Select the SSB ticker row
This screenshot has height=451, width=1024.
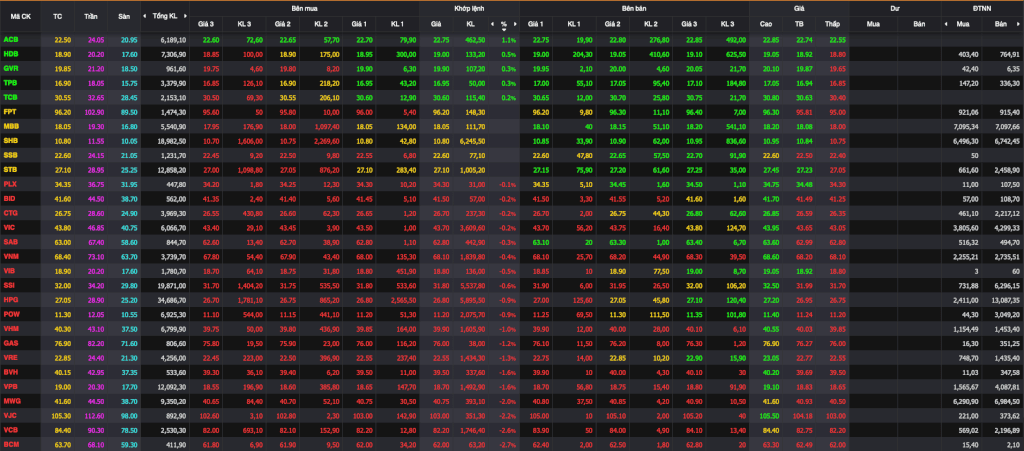point(512,155)
